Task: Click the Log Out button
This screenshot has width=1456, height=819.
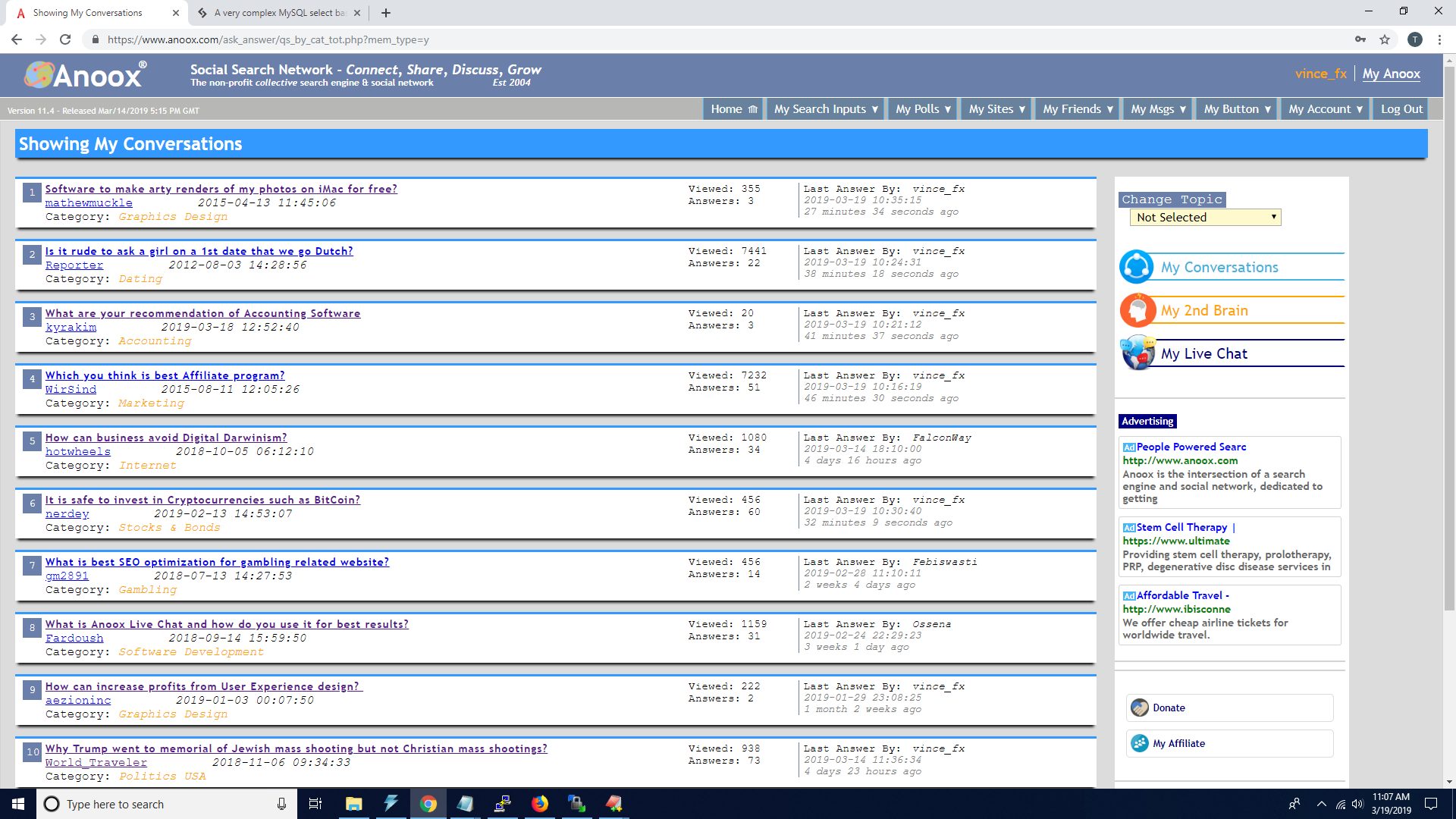Action: (1401, 109)
